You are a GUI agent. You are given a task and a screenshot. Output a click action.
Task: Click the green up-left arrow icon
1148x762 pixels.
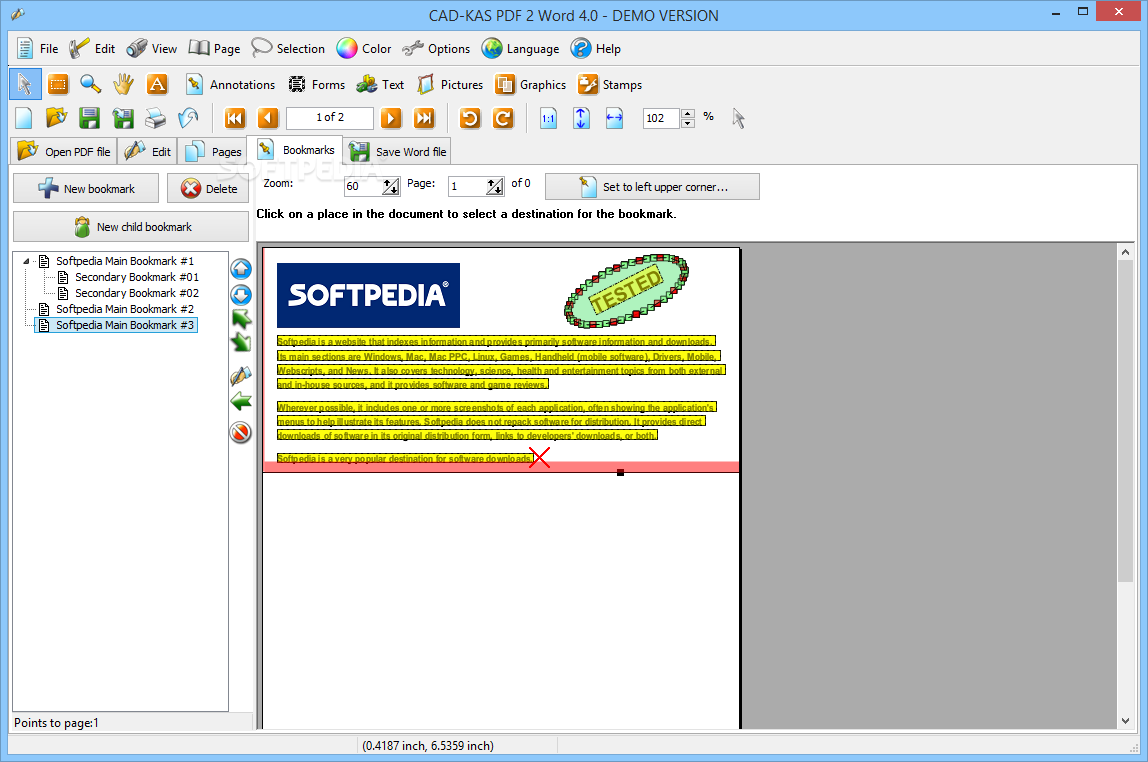click(241, 318)
